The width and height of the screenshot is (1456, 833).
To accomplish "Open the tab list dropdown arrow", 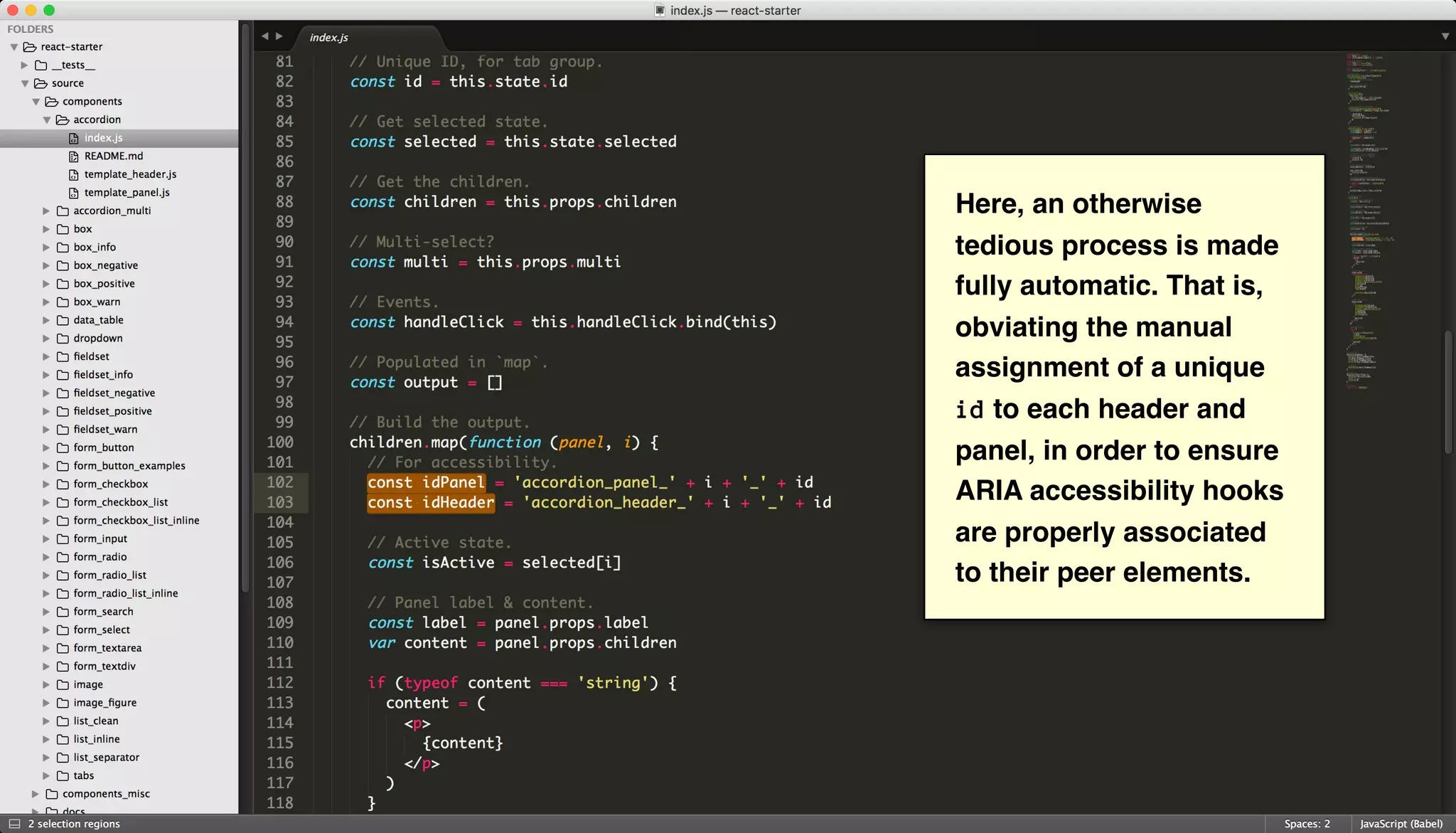I will pos(1445,36).
